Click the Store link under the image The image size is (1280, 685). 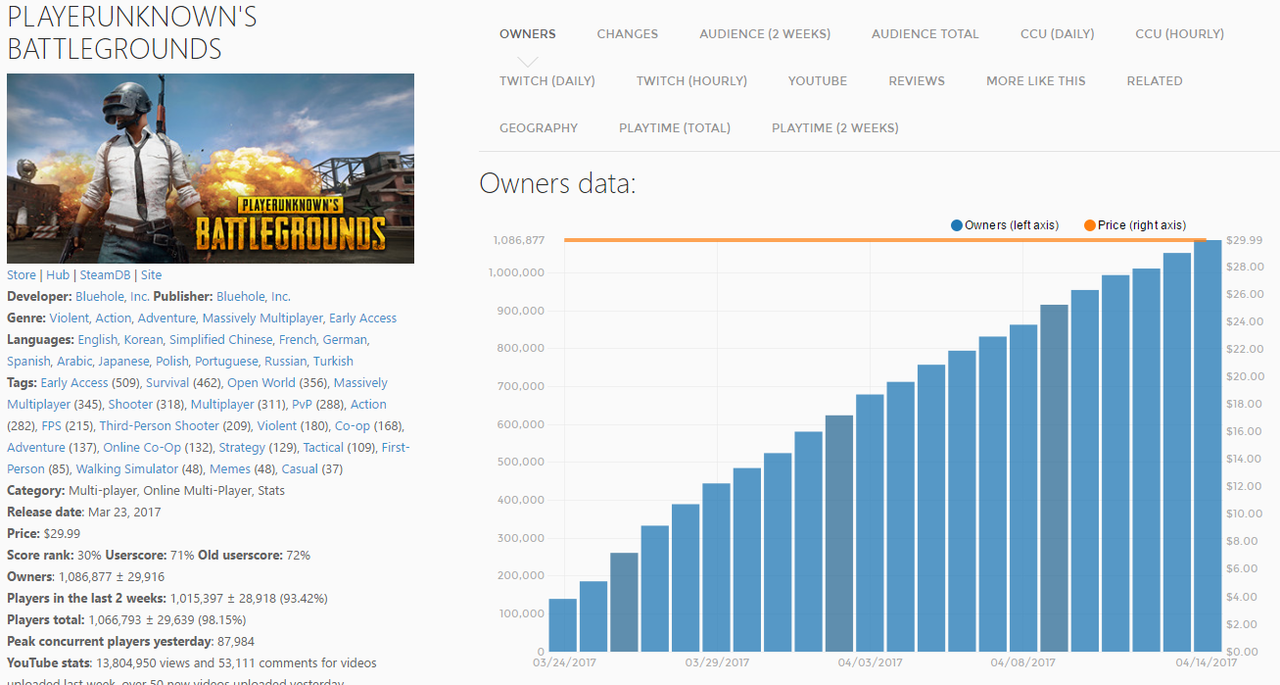pyautogui.click(x=21, y=275)
